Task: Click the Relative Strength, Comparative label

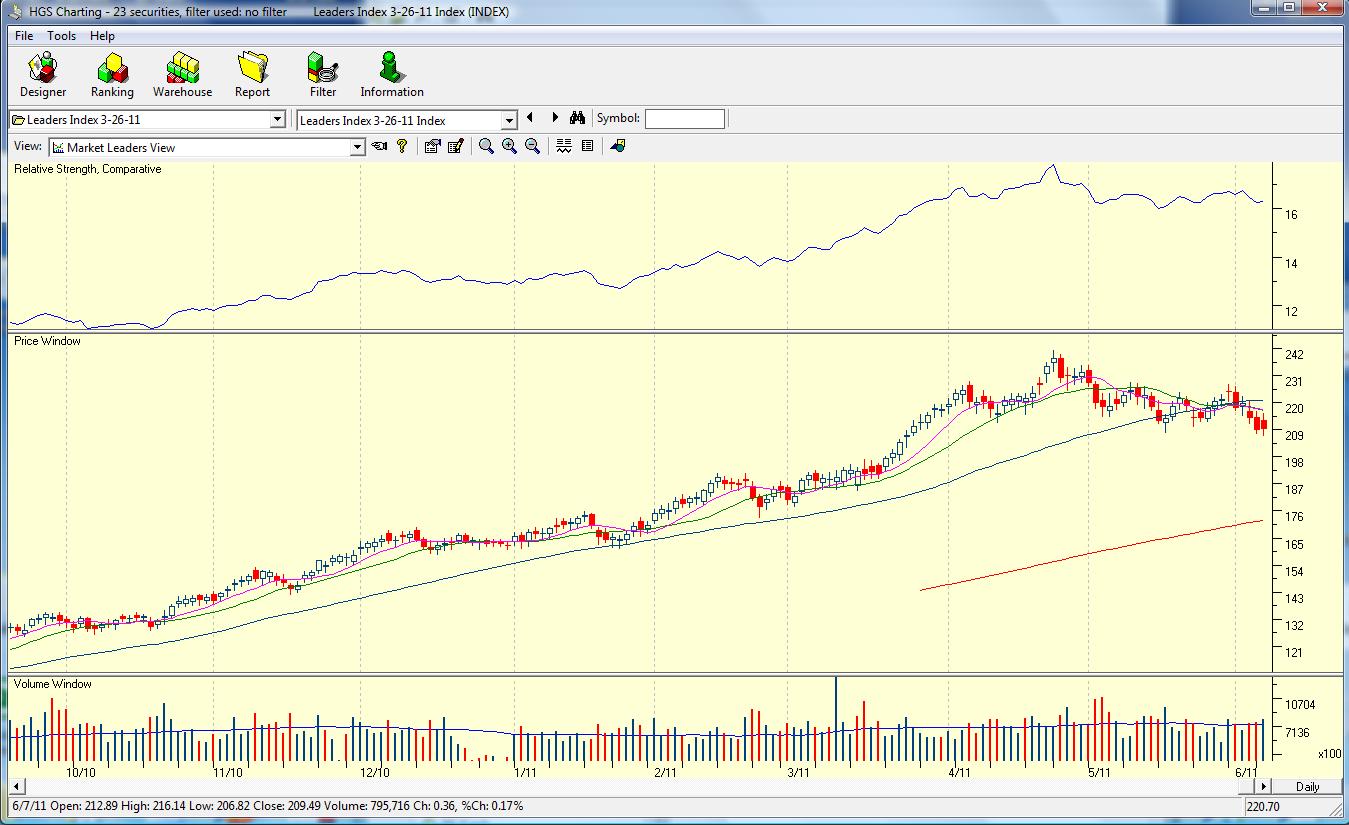Action: [x=87, y=169]
